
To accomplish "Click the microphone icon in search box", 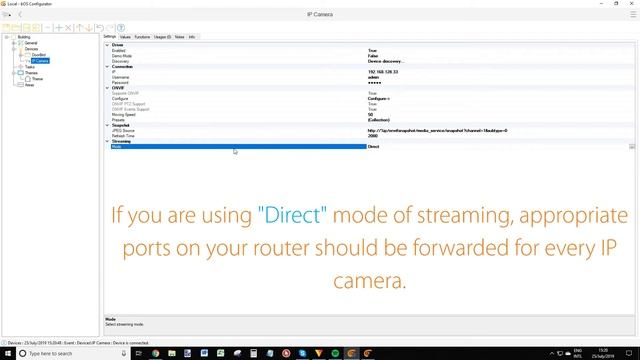I will click(124, 353).
